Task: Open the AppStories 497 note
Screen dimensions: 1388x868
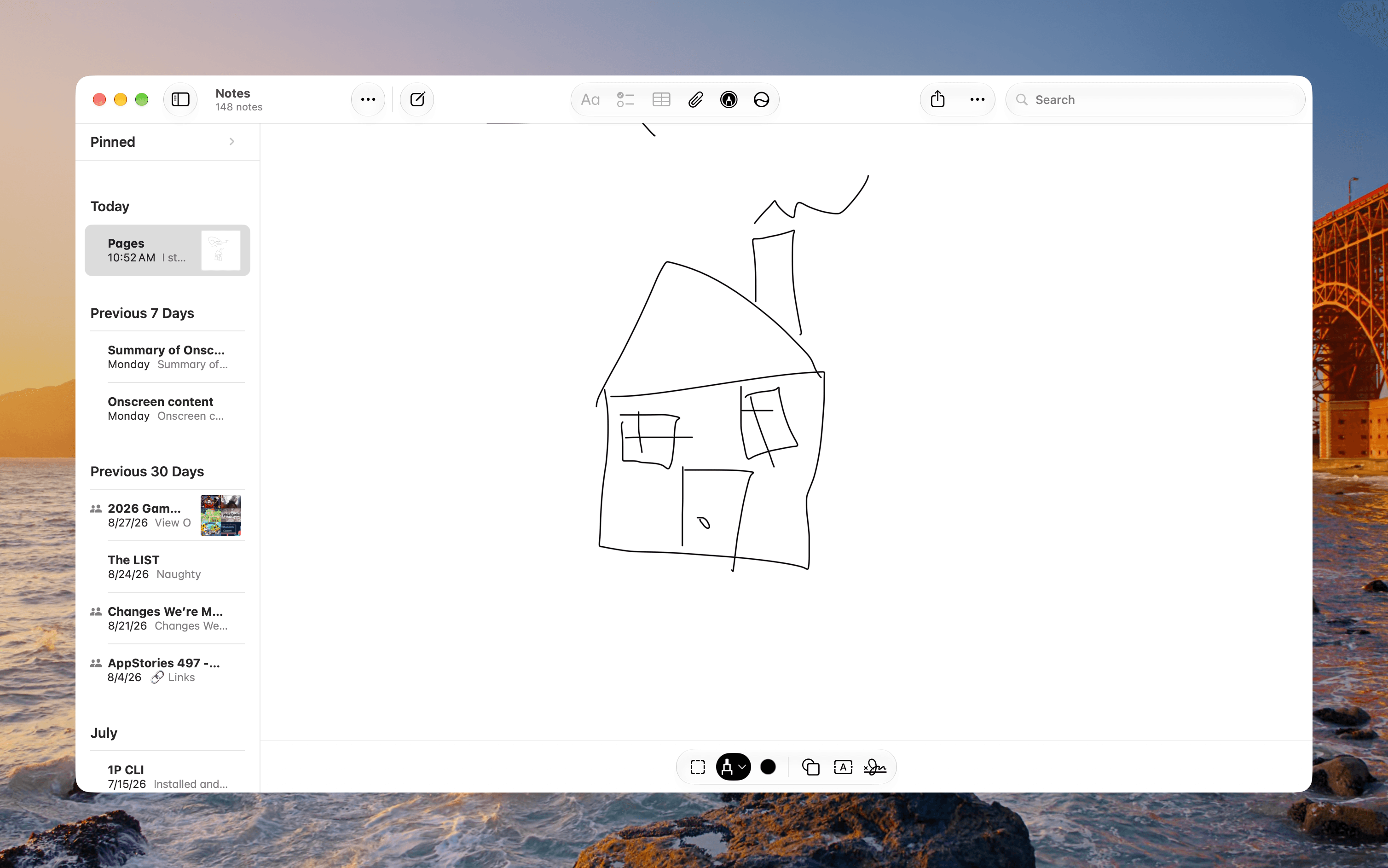Action: pos(167,670)
